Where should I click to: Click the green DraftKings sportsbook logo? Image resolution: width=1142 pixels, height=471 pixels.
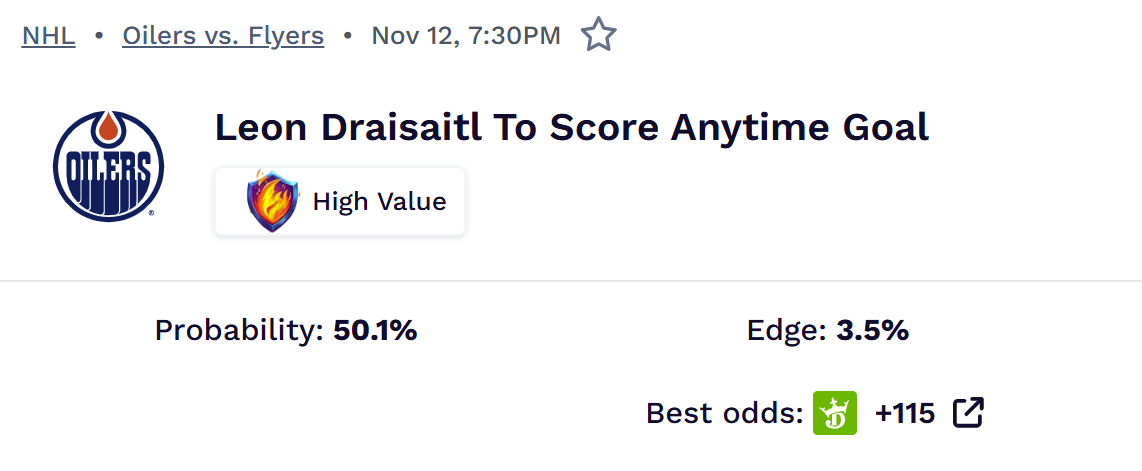coord(835,413)
